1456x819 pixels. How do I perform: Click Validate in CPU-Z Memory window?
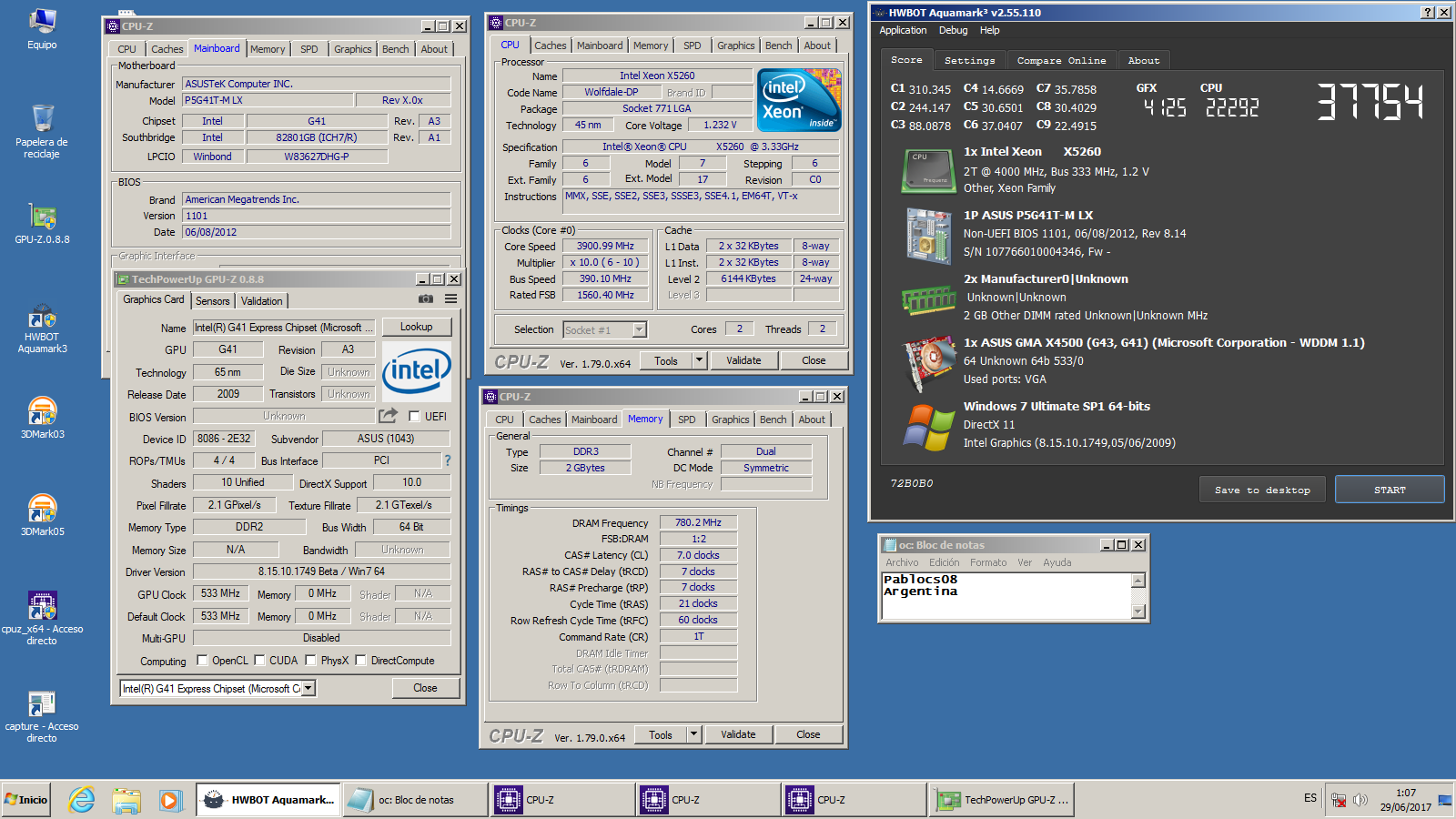(738, 734)
